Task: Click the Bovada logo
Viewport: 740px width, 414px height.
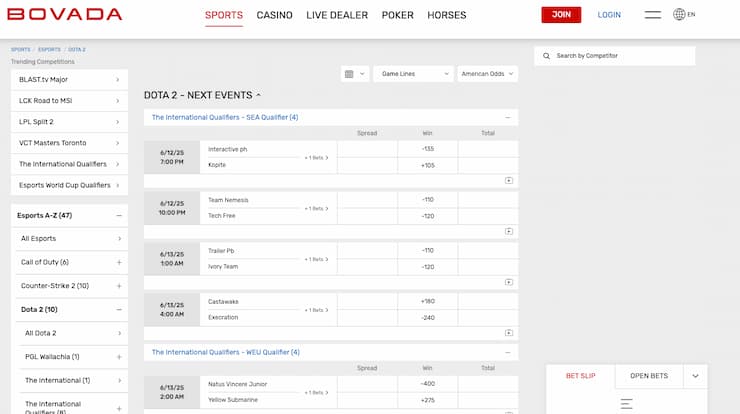Action: (x=65, y=14)
